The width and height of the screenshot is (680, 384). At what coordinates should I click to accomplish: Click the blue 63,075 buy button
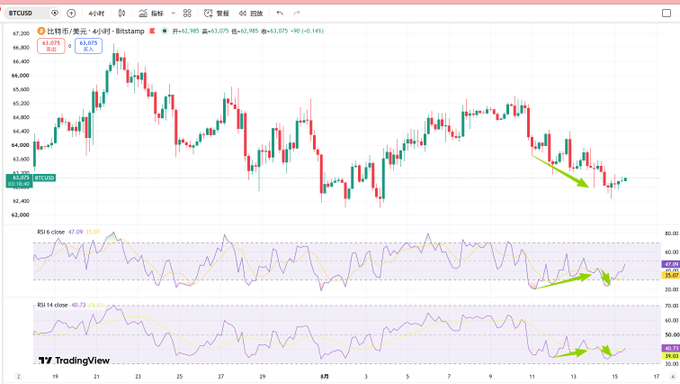click(88, 46)
